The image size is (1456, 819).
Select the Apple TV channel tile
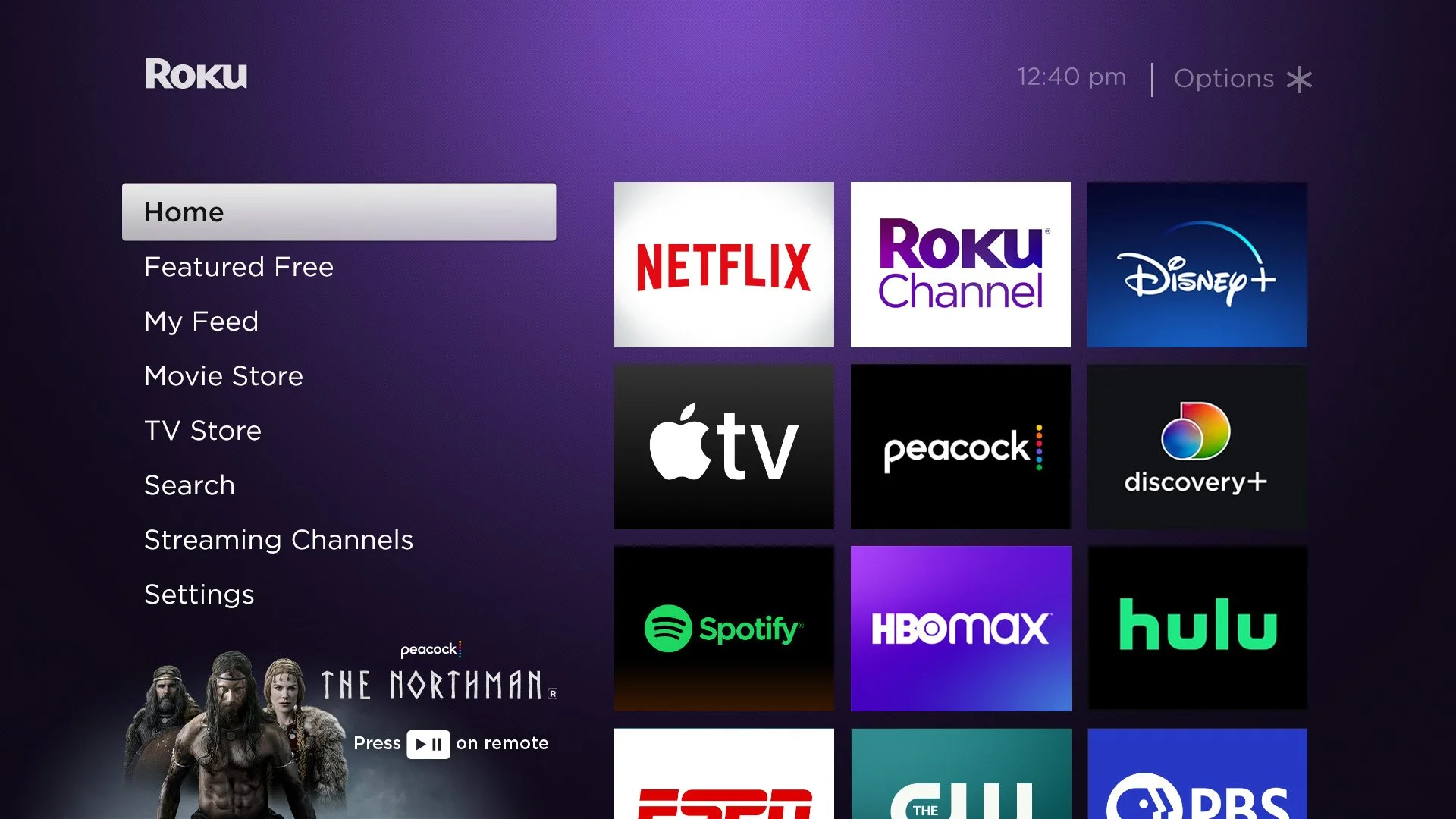[723, 447]
